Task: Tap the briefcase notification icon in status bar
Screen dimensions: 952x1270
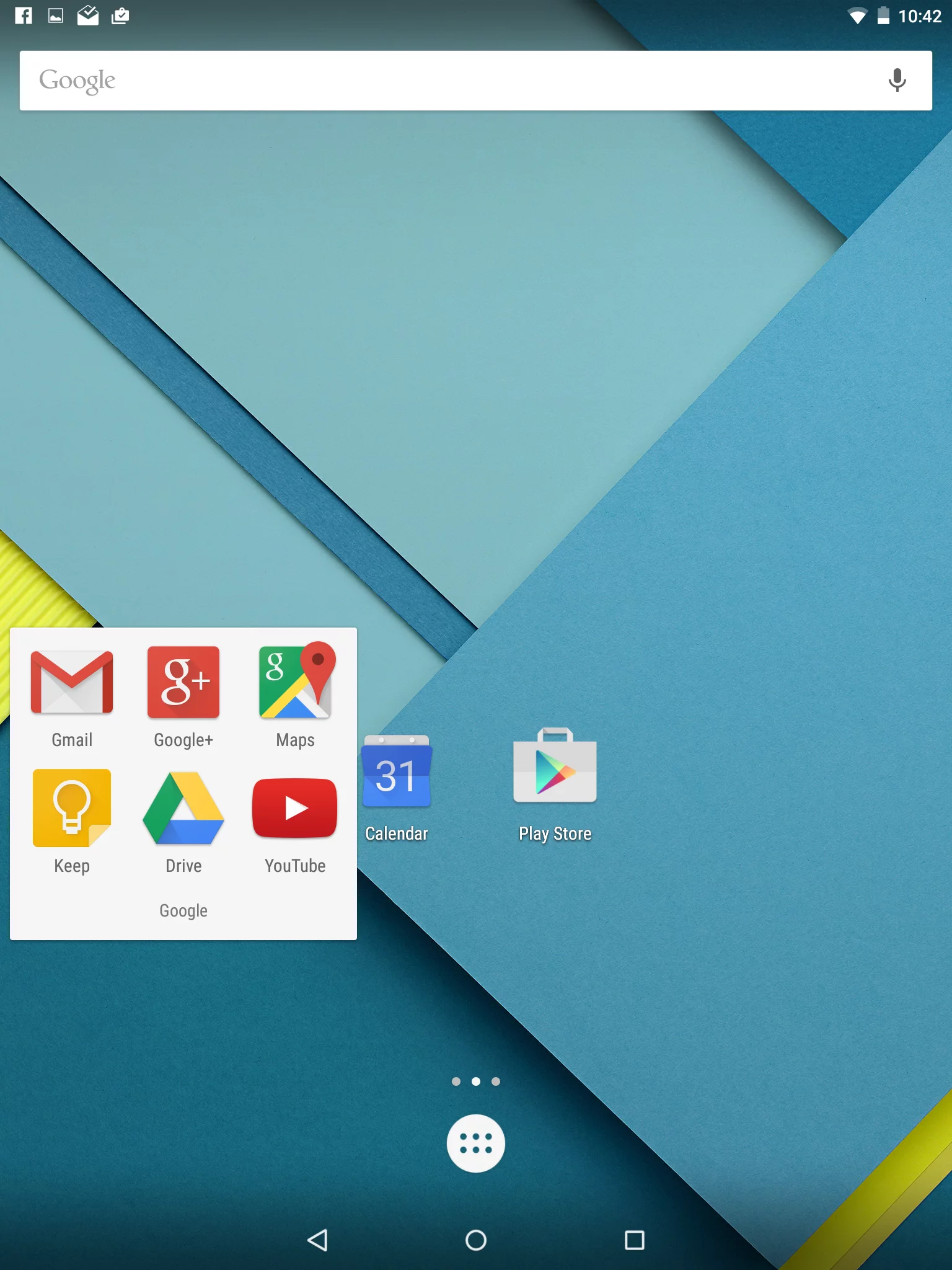Action: pyautogui.click(x=120, y=16)
